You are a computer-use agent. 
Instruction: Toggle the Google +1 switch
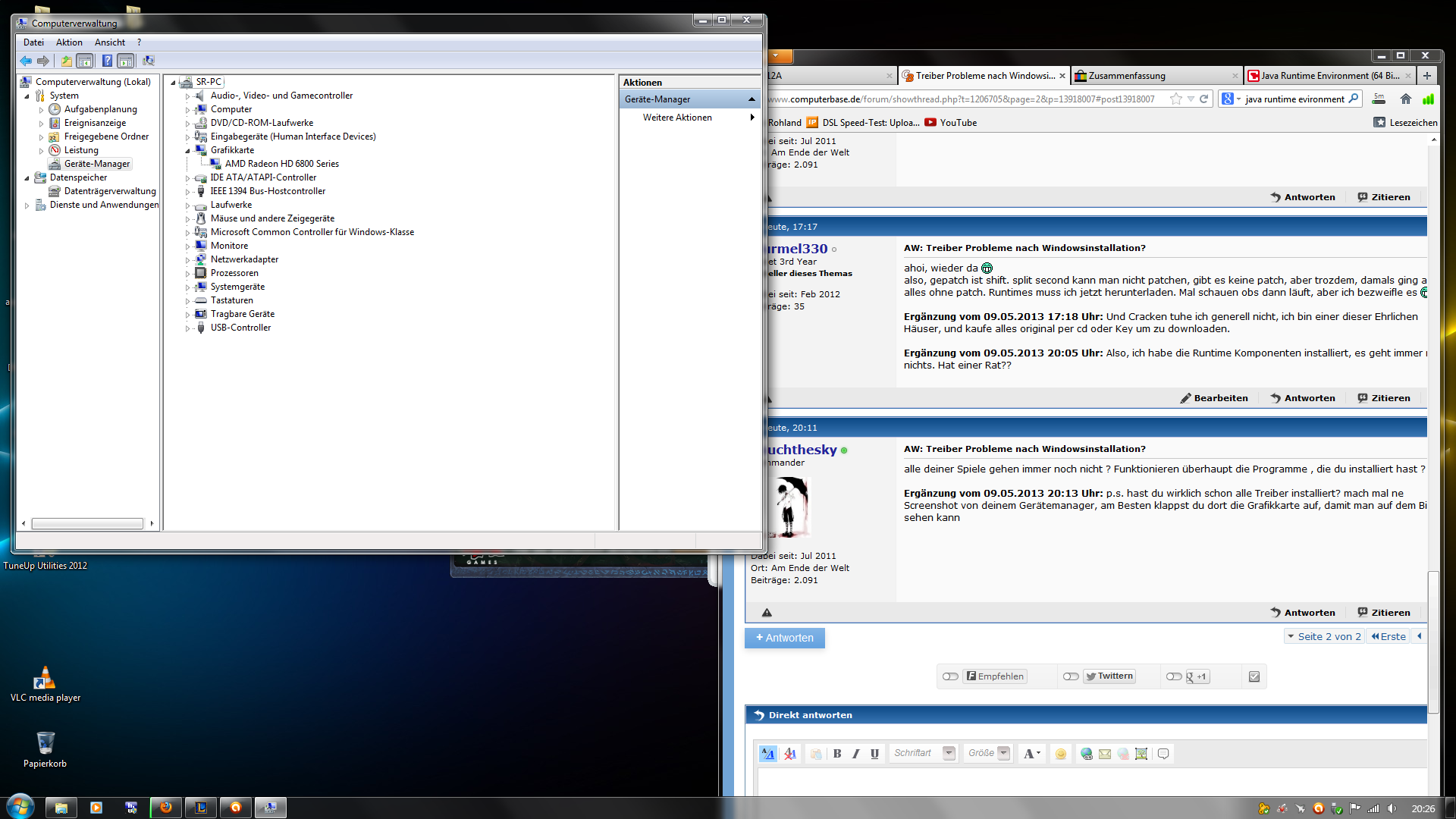pos(1174,676)
